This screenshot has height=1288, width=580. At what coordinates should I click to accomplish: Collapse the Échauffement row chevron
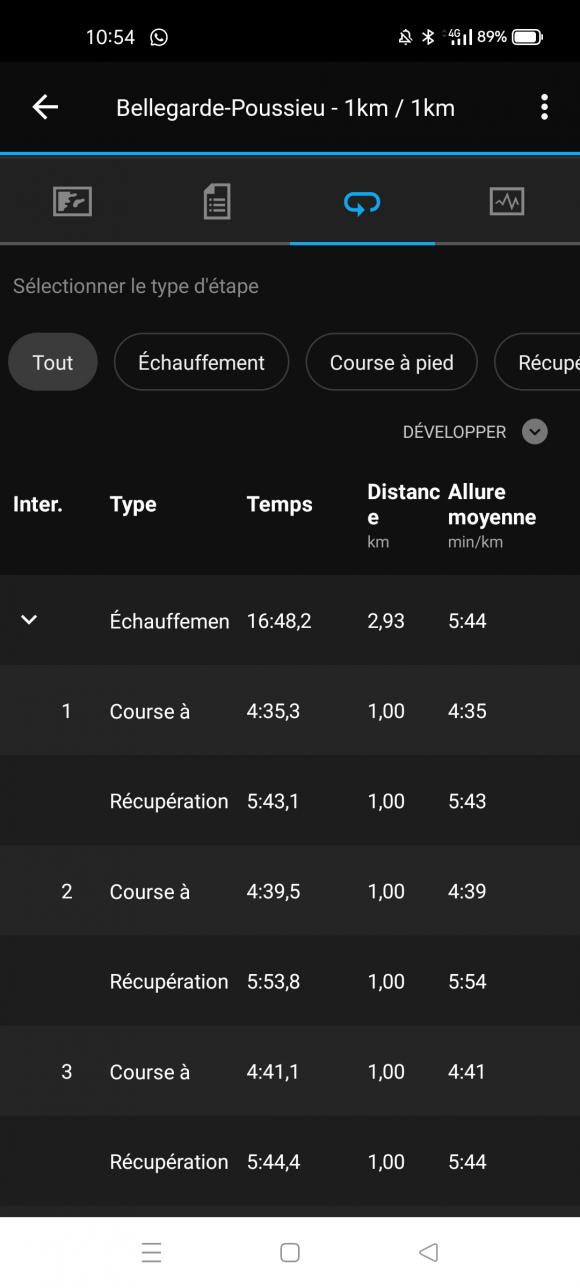tap(29, 620)
